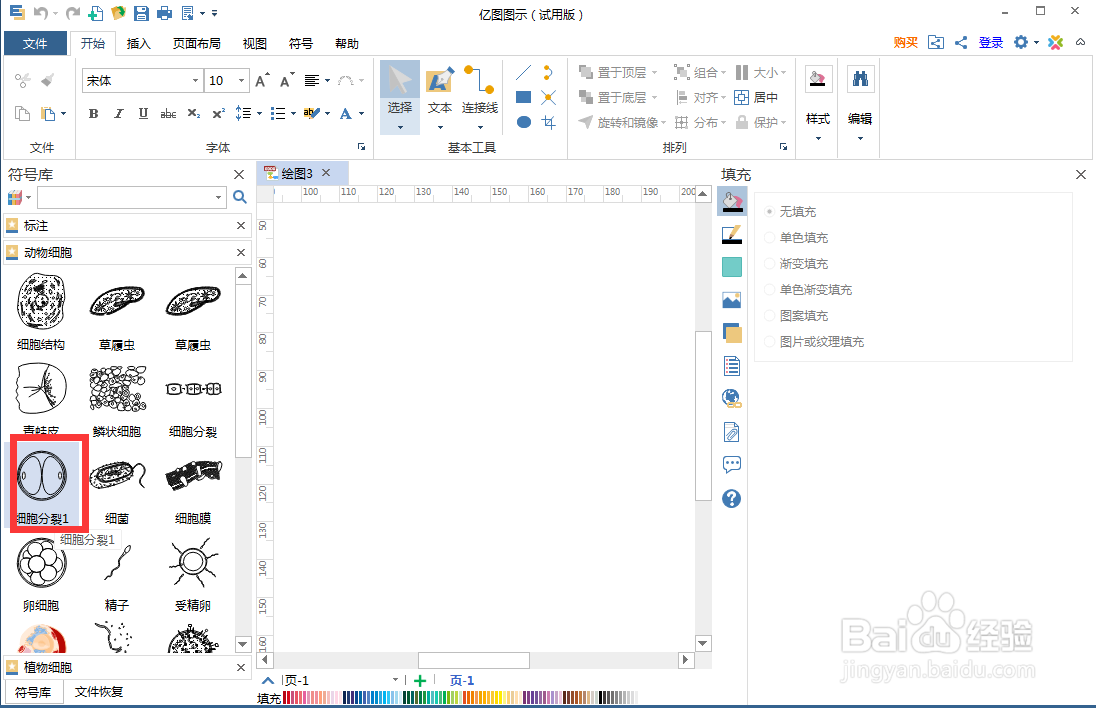The width and height of the screenshot is (1096, 708).
Task: Expand the 置于顶层 dropdown arrow
Action: tap(655, 72)
